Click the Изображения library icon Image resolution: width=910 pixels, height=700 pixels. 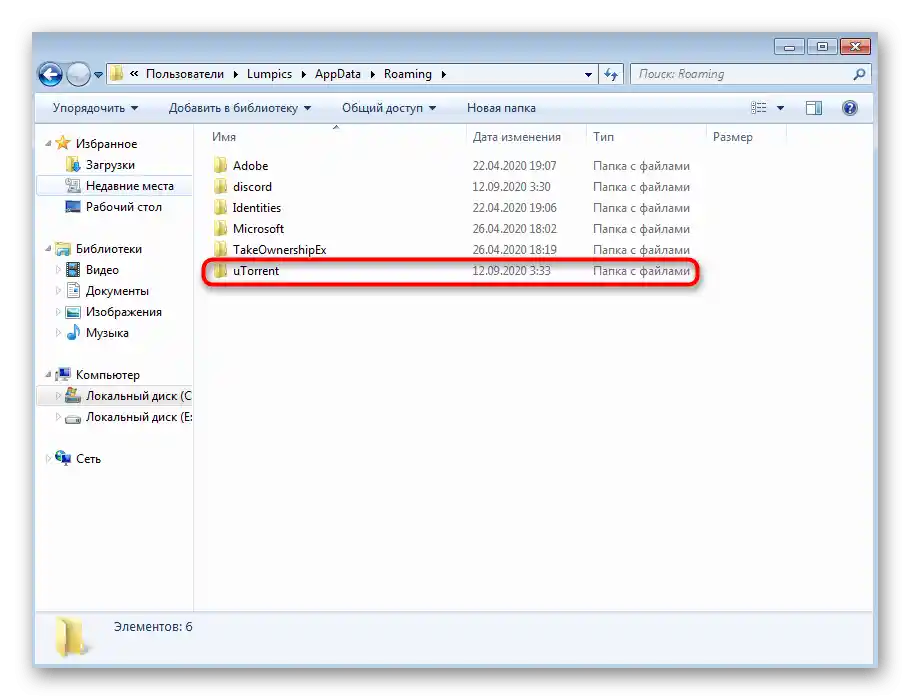pyautogui.click(x=73, y=312)
